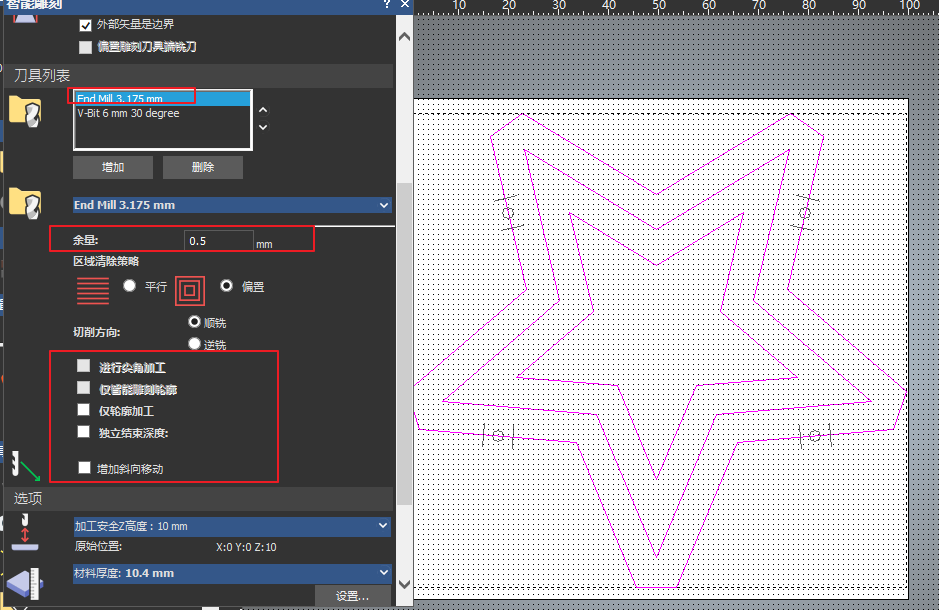Select the 偏置 offset radio button
Image resolution: width=939 pixels, height=610 pixels.
pos(226,286)
